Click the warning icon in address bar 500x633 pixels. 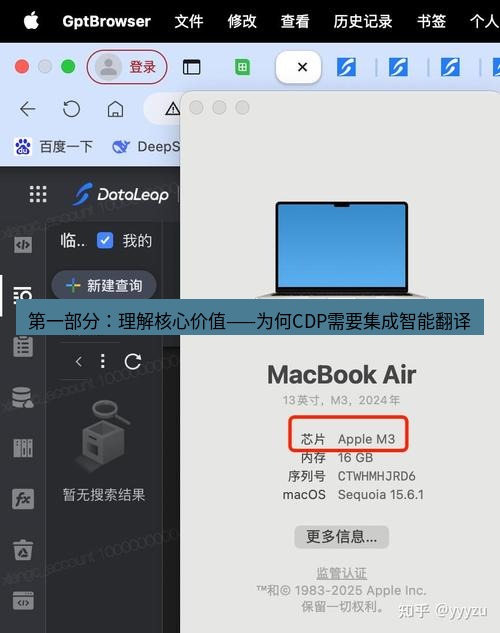[173, 109]
